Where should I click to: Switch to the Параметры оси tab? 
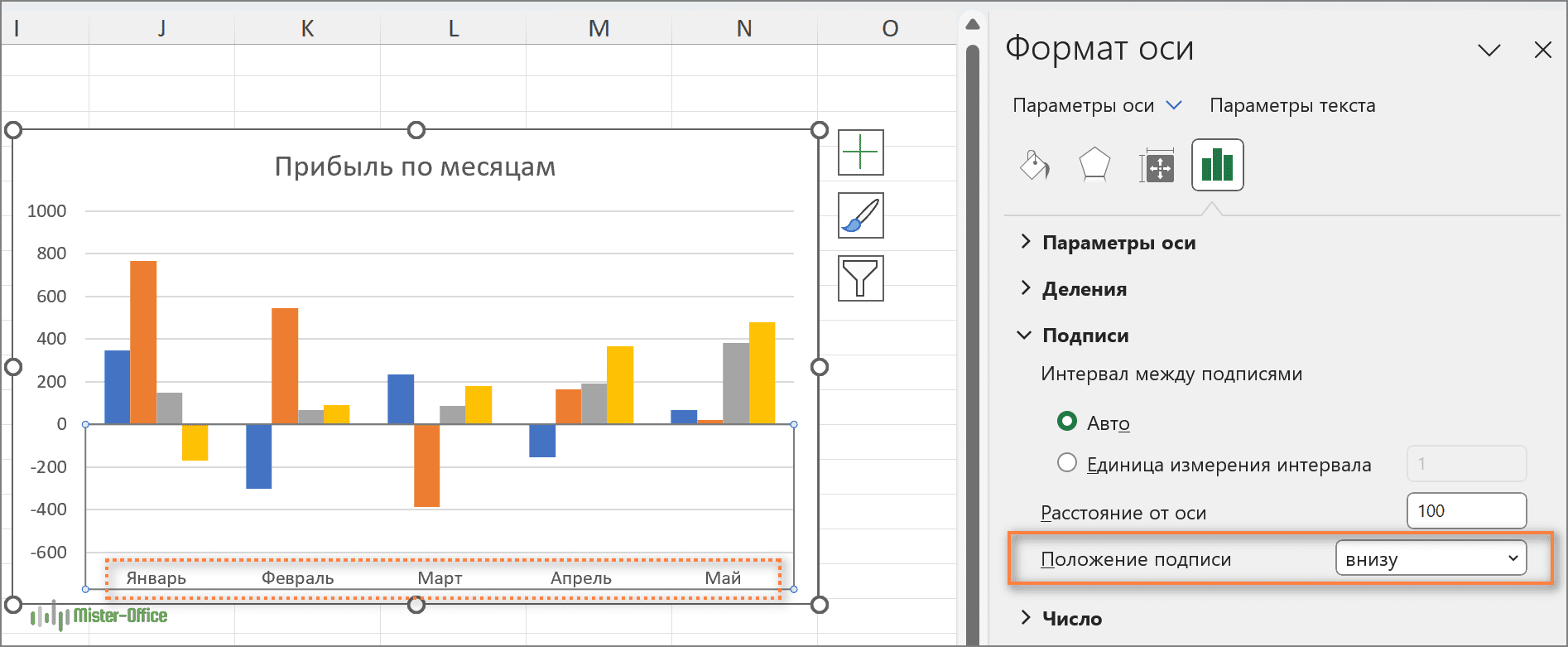pyautogui.click(x=1083, y=105)
